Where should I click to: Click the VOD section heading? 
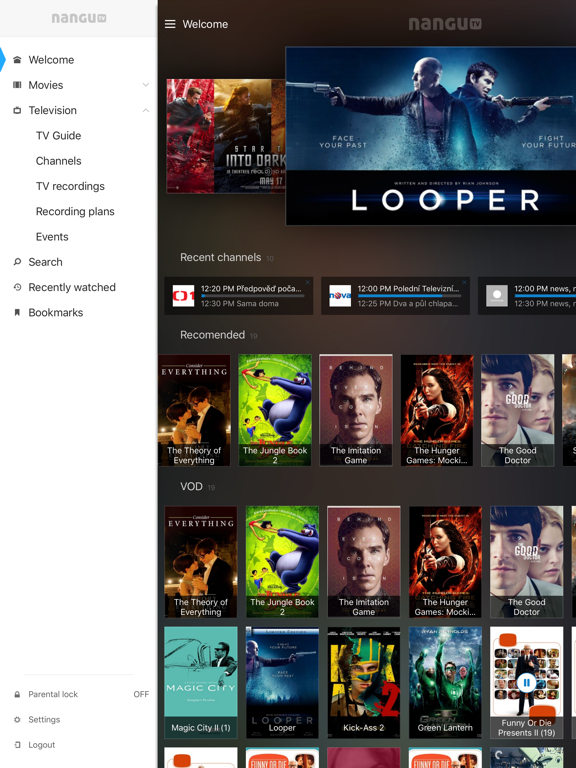(x=191, y=486)
